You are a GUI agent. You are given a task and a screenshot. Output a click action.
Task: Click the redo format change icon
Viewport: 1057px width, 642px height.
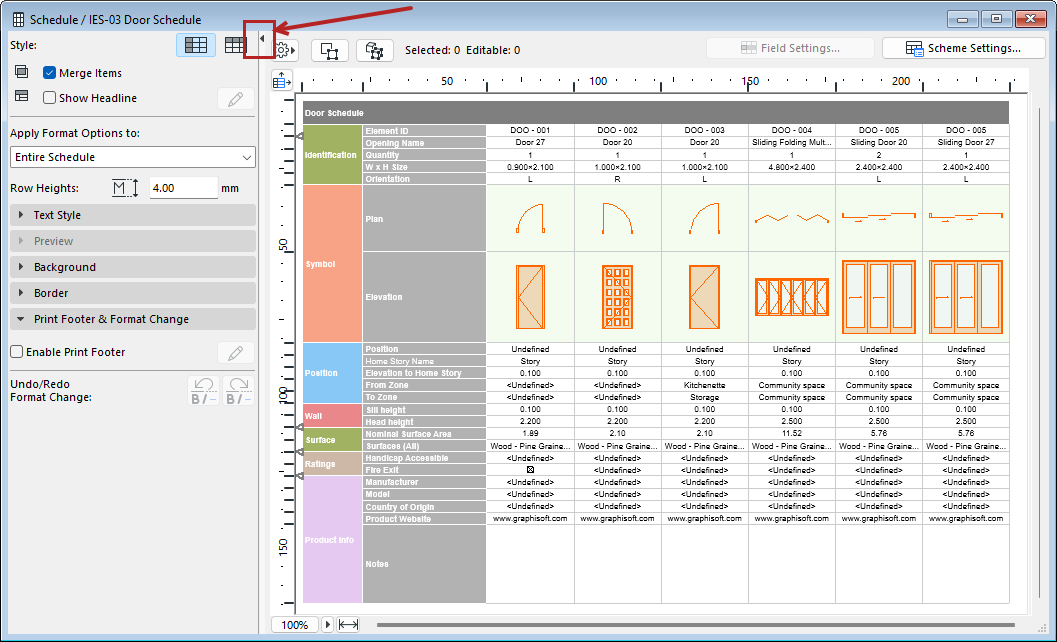point(238,391)
